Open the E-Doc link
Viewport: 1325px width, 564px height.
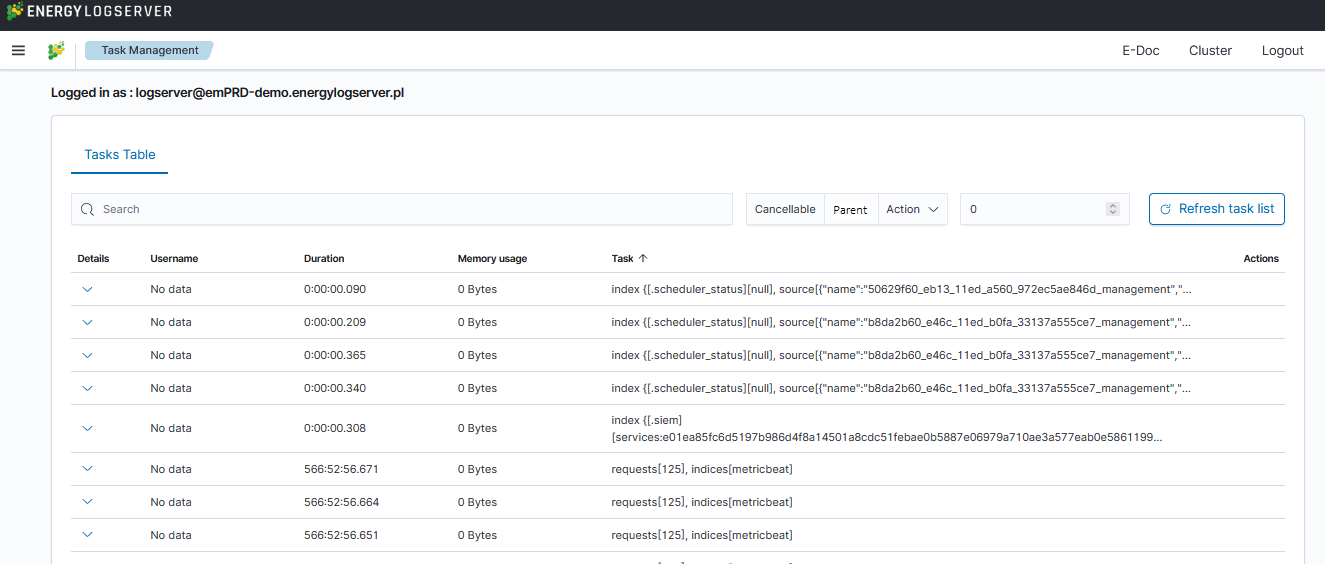(x=1140, y=50)
